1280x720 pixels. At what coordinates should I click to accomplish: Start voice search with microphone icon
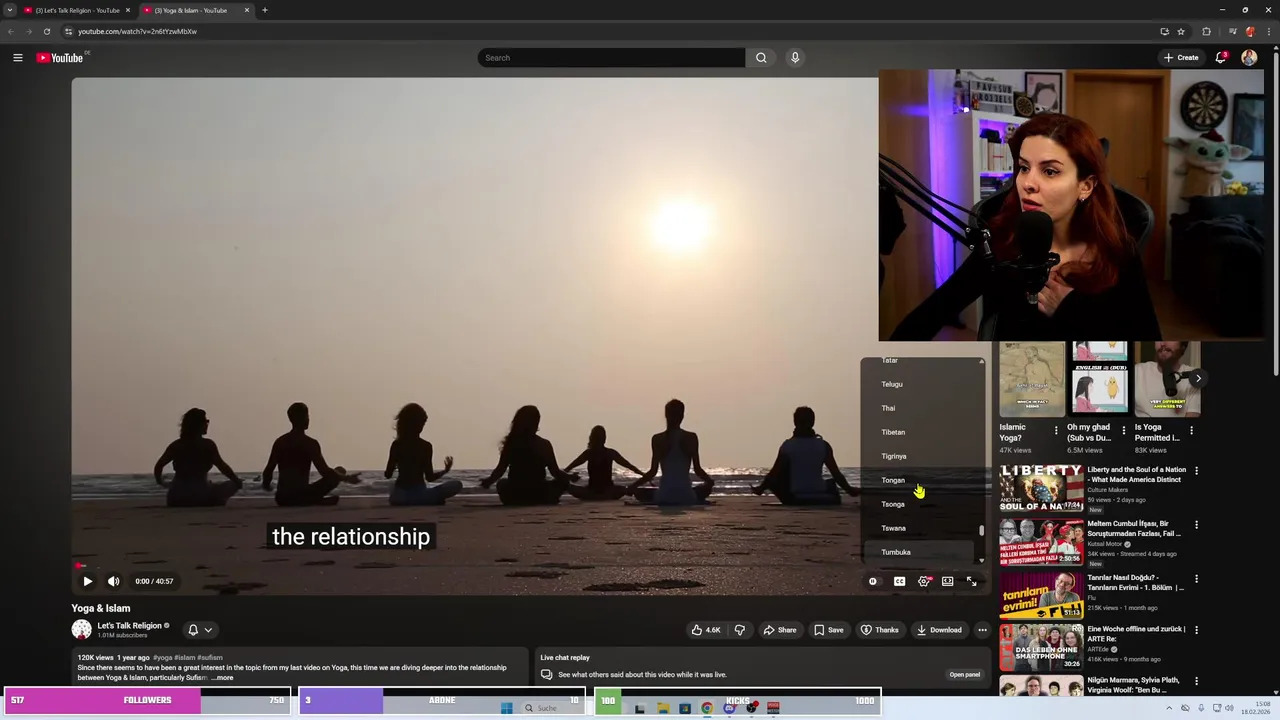pyautogui.click(x=795, y=58)
